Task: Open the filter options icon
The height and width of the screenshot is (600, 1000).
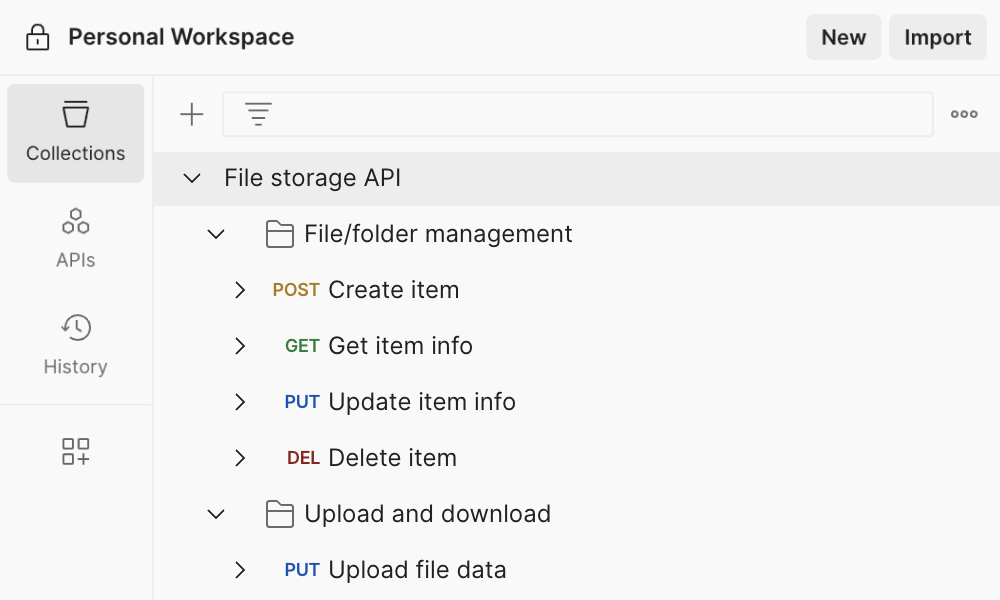Action: pos(258,113)
